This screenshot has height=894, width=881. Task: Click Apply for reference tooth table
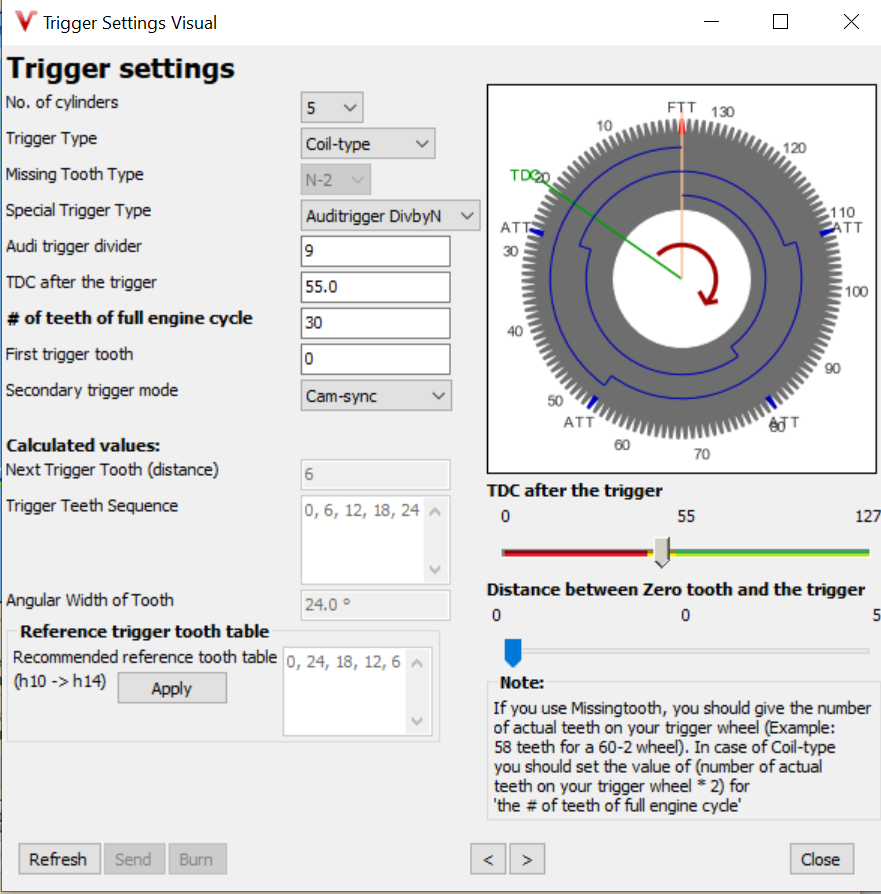[x=172, y=689]
